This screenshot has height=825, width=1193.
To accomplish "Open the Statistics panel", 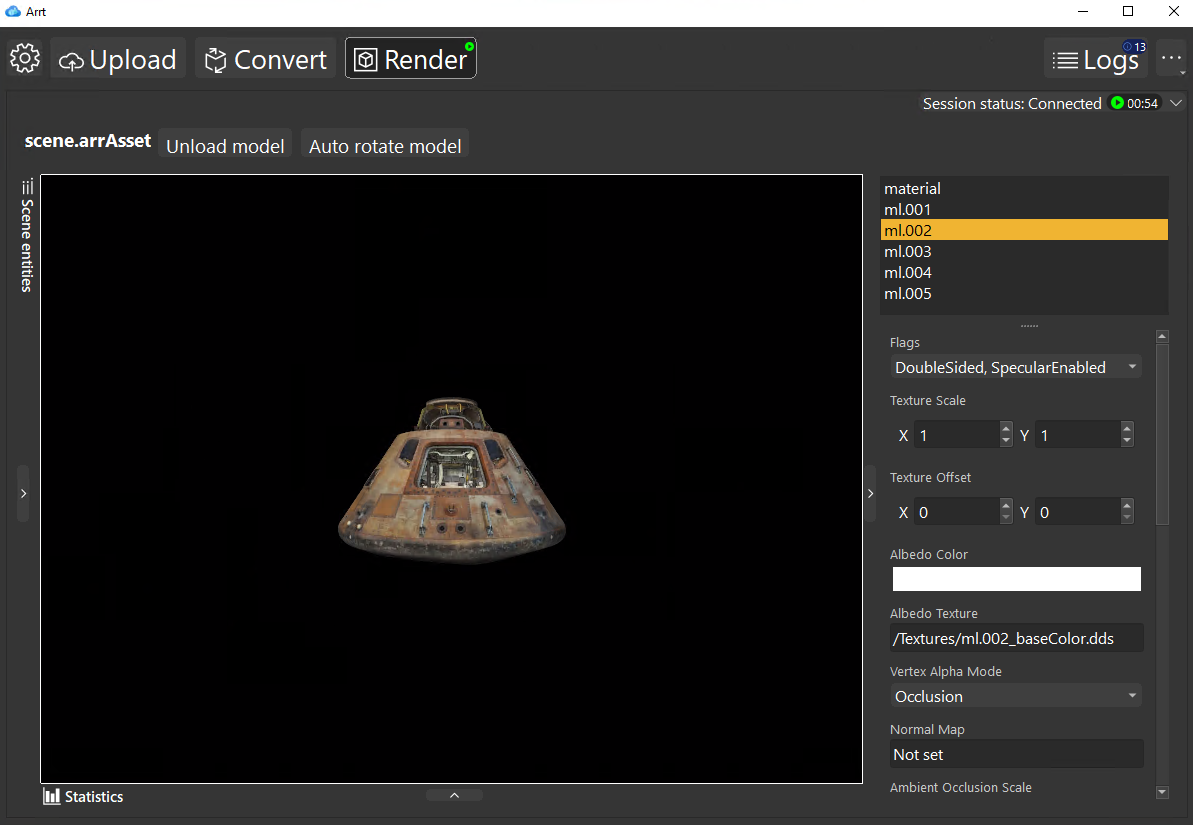I will pyautogui.click(x=84, y=796).
